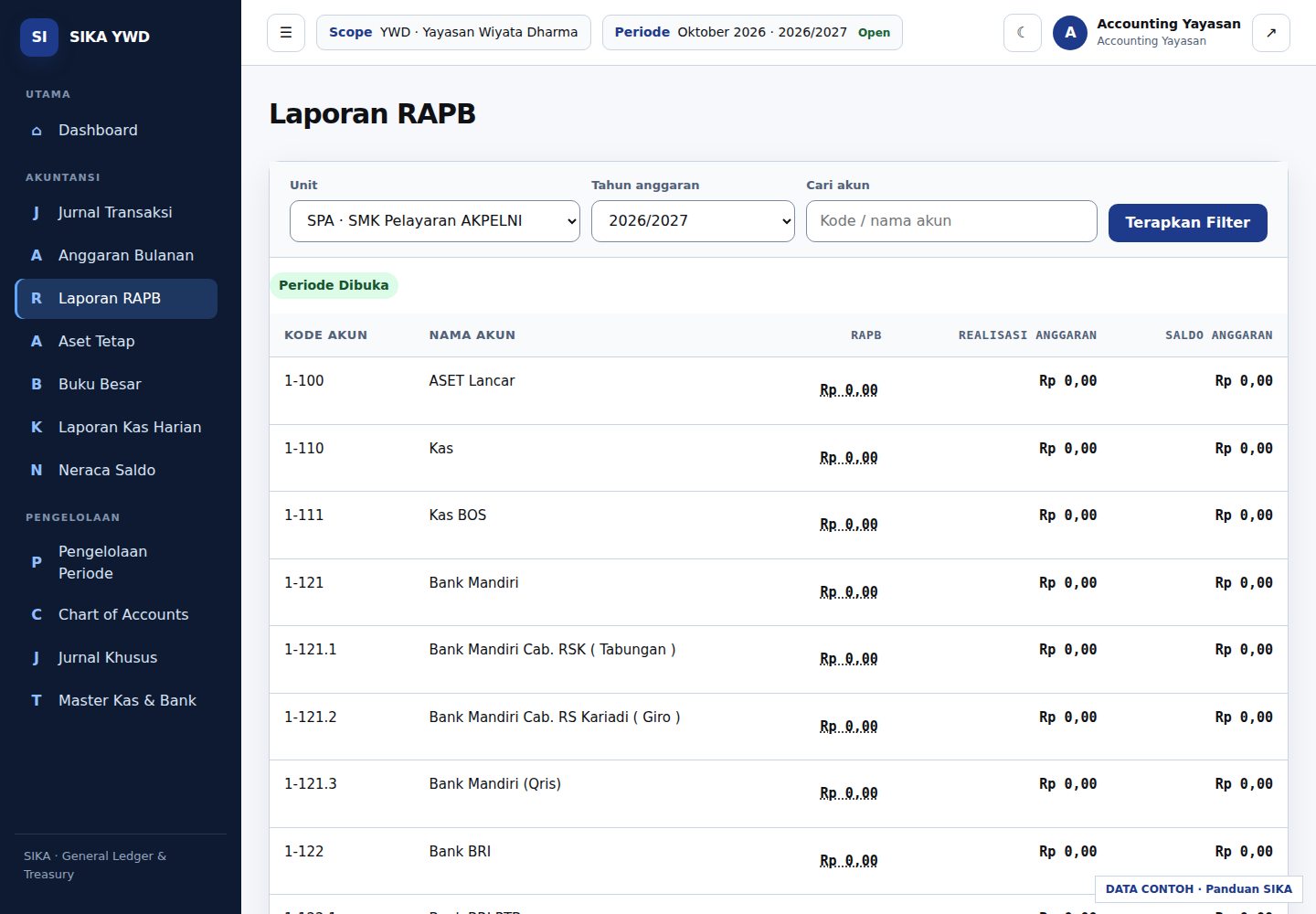1316x914 pixels.
Task: Switch theme using the moon icon
Action: pyautogui.click(x=1023, y=33)
